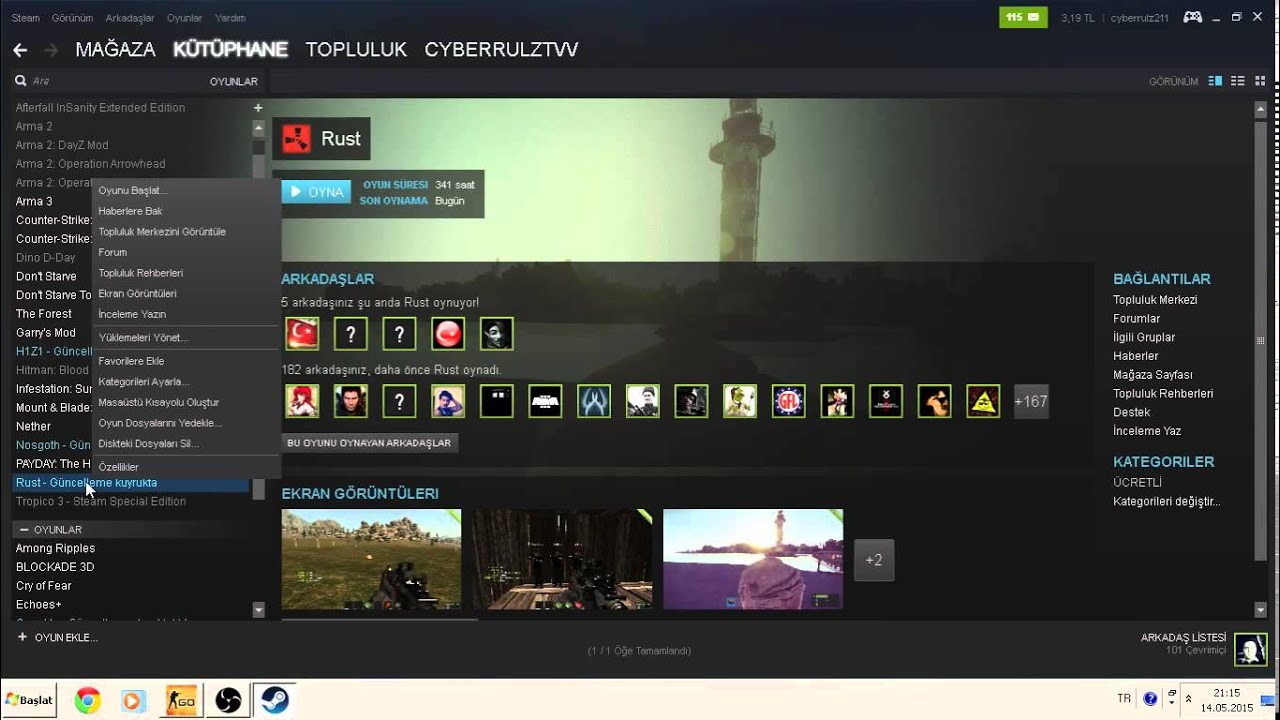Open first Rust screenshot thumbnail

pyautogui.click(x=371, y=559)
